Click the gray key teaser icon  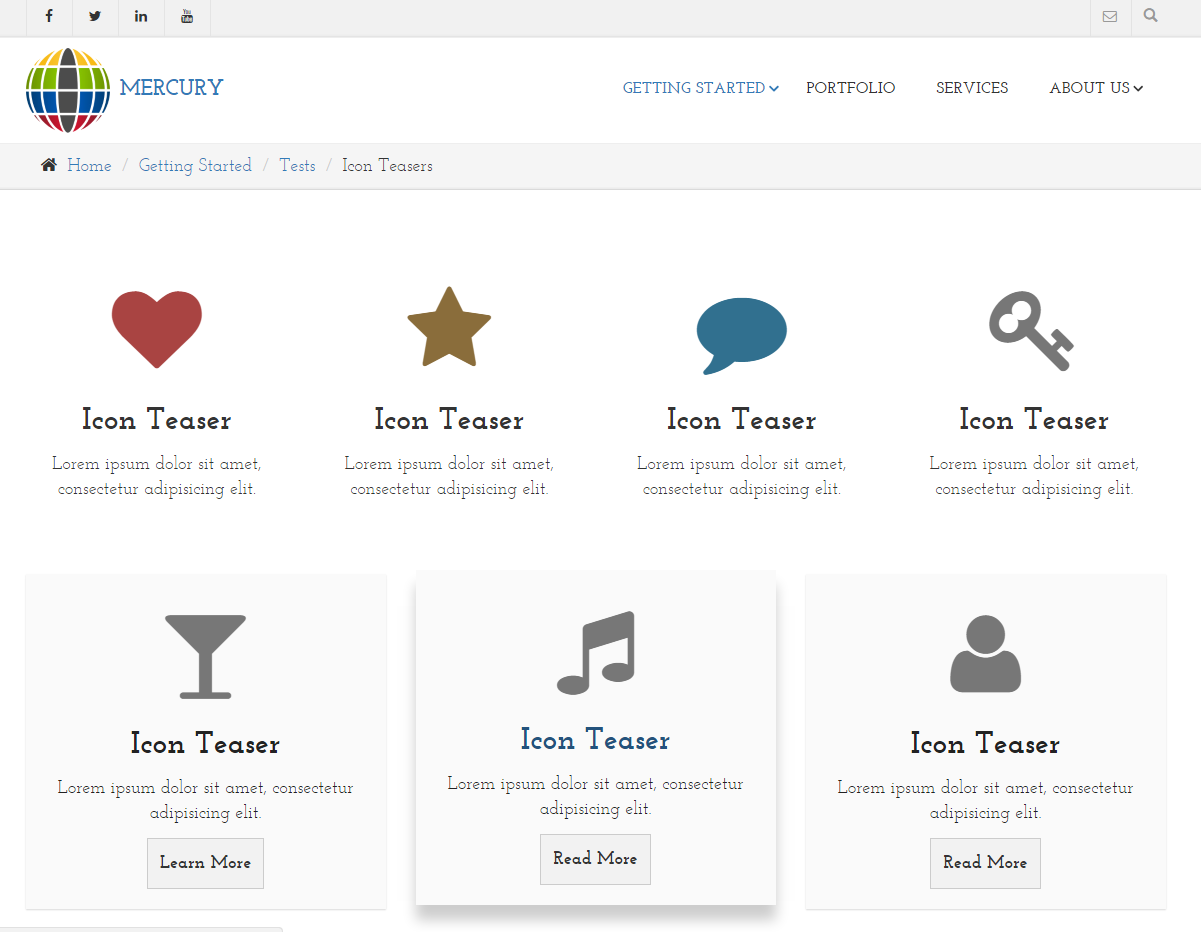(1031, 331)
